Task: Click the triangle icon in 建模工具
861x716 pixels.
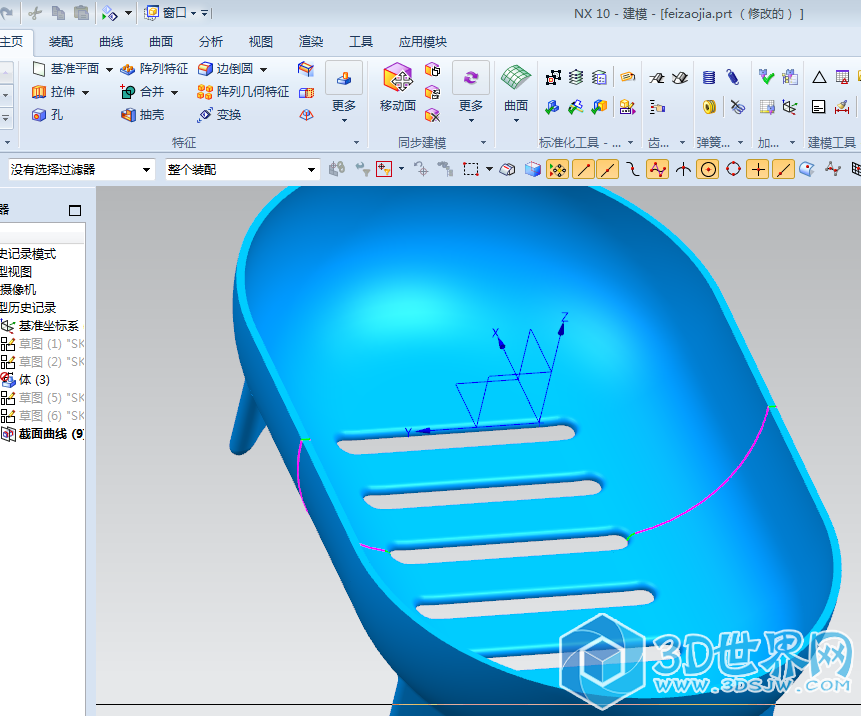Action: point(819,77)
